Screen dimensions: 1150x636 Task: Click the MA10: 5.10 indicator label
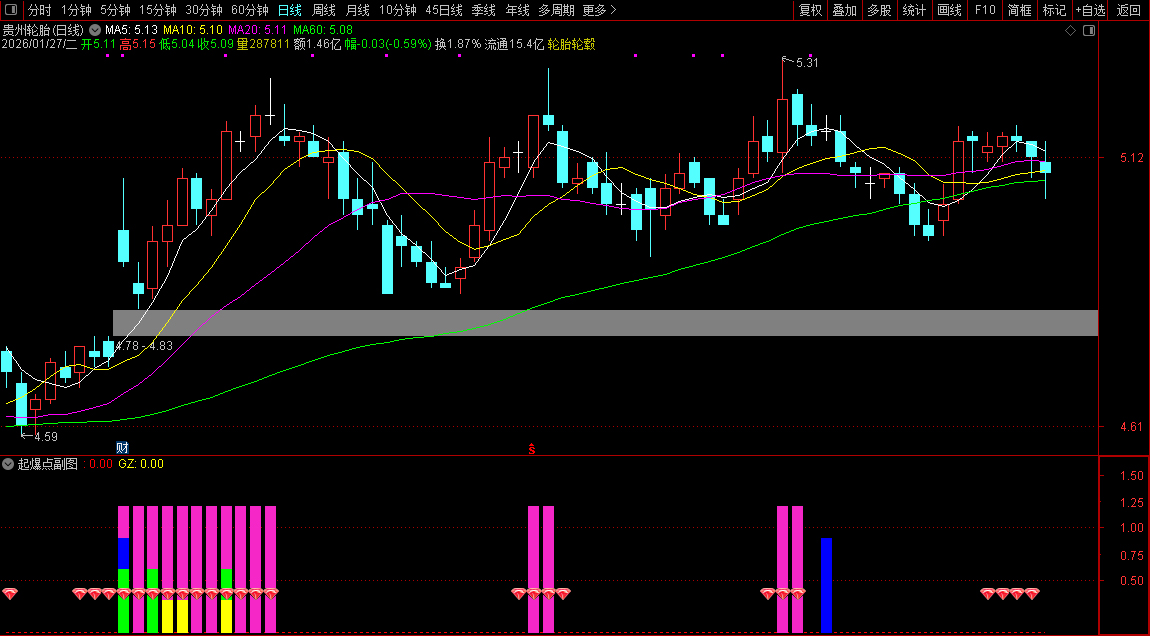193,30
